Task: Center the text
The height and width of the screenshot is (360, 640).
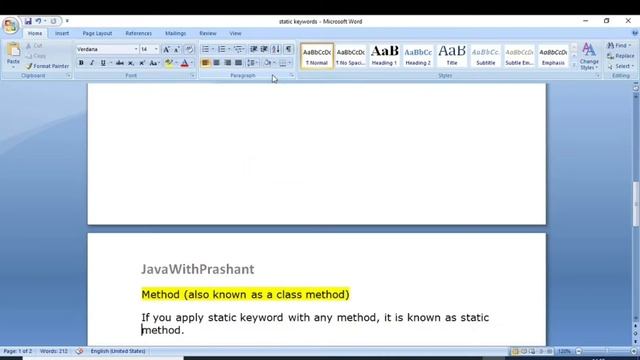Action: pyautogui.click(x=216, y=63)
